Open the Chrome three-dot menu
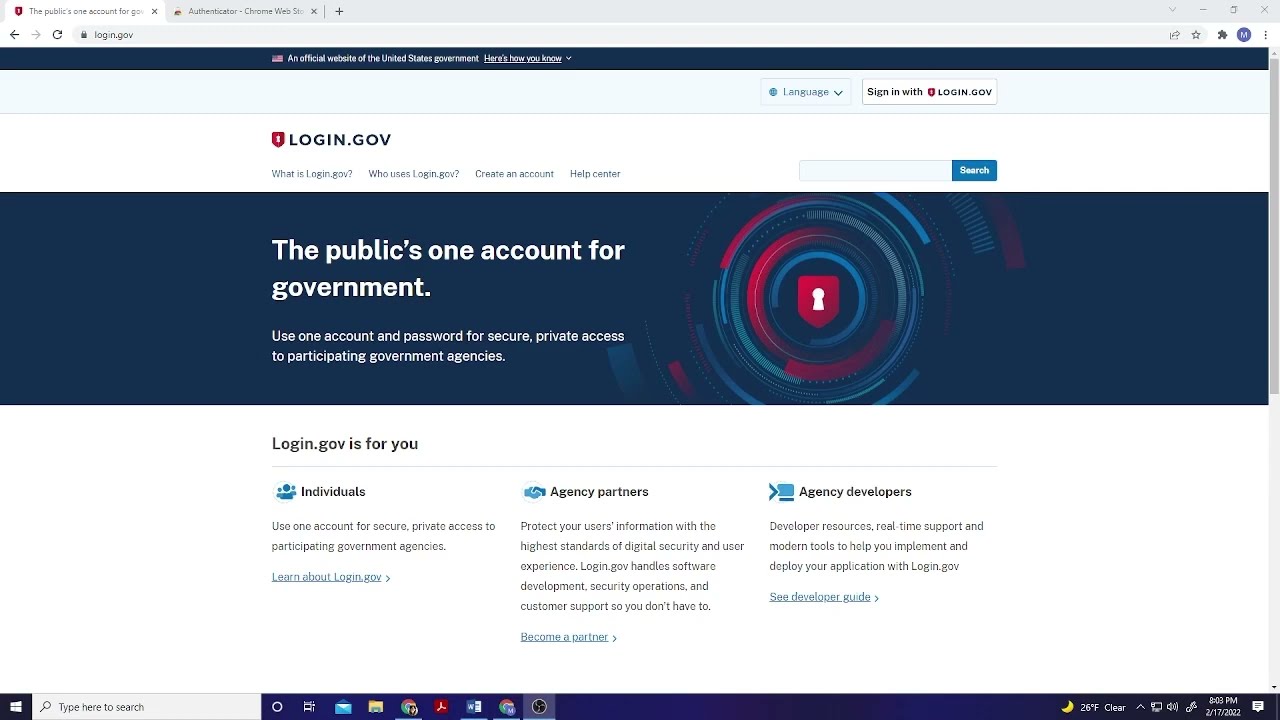This screenshot has height=720, width=1280. (x=1266, y=35)
